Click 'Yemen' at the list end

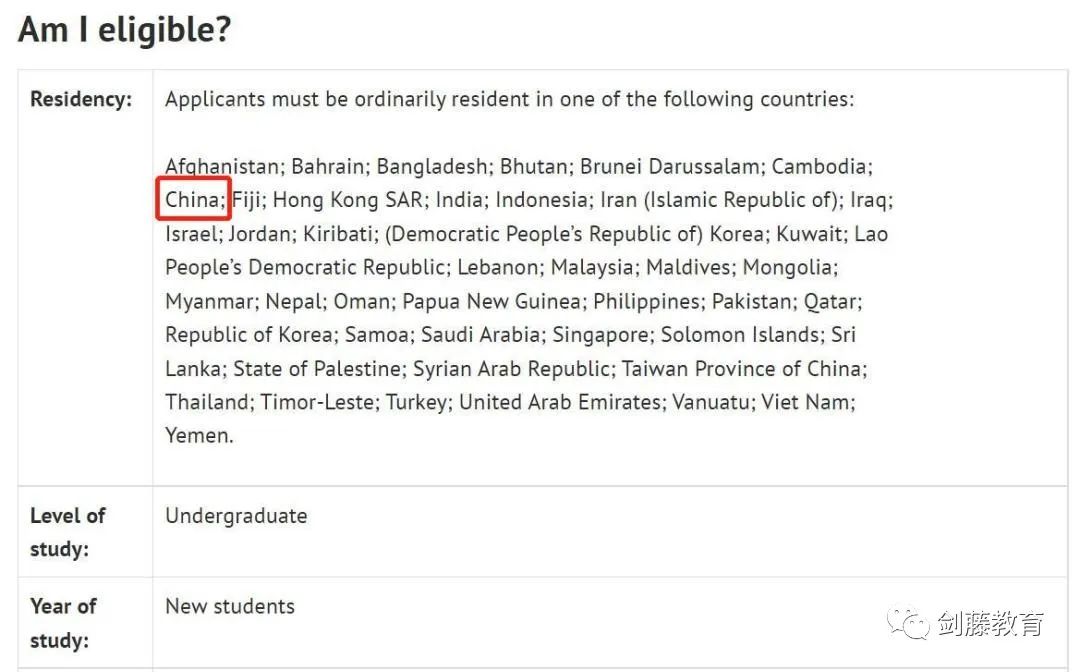(x=196, y=435)
